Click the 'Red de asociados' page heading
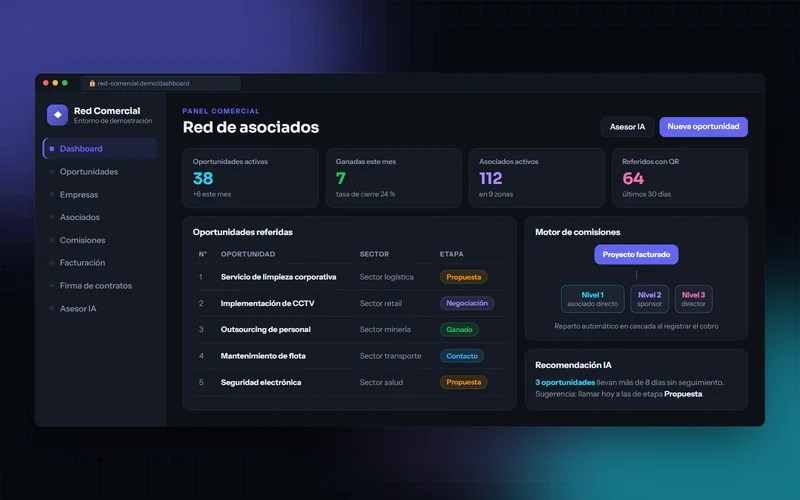 pos(251,127)
